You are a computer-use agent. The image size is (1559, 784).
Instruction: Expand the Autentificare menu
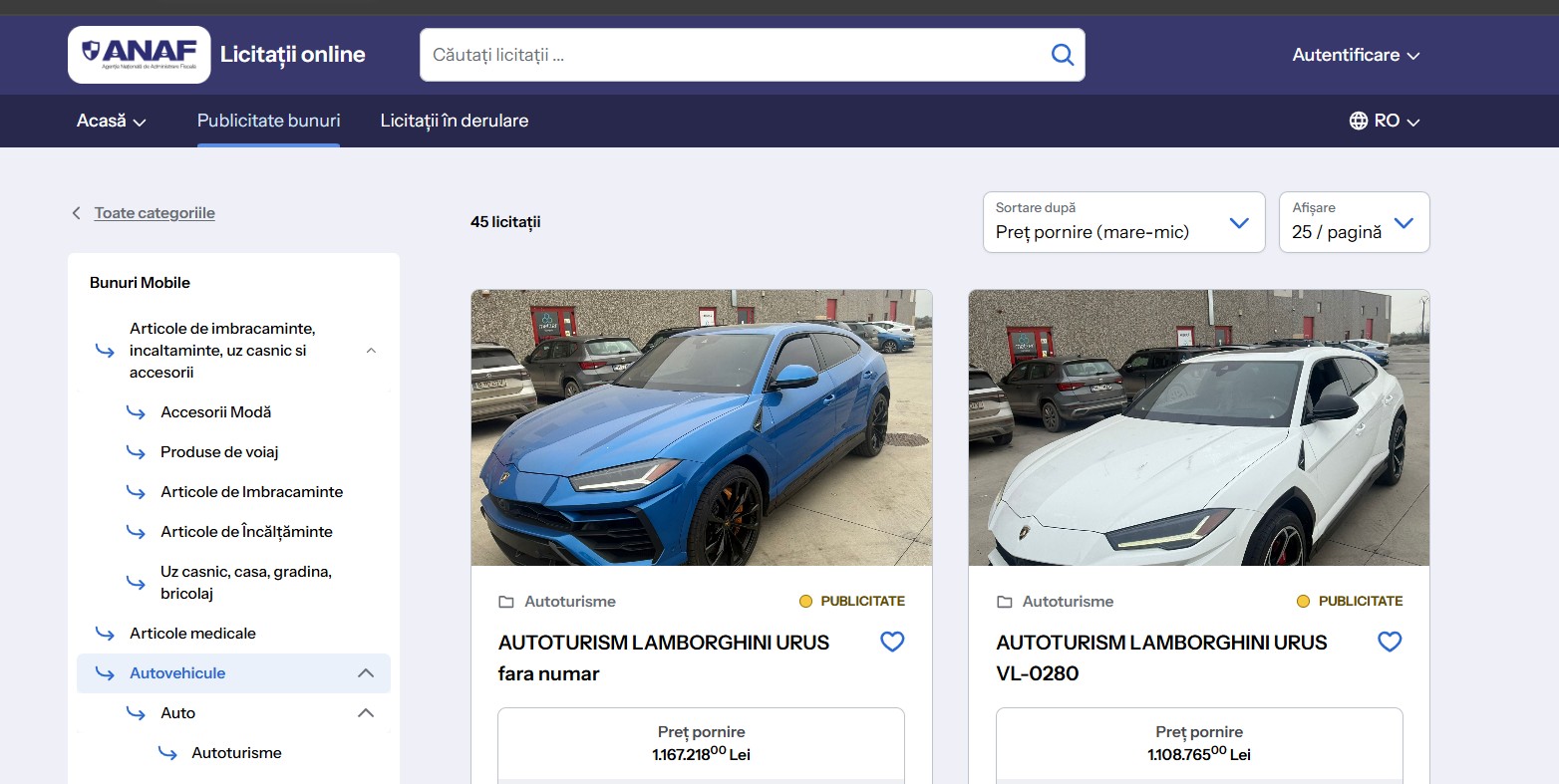(1355, 55)
